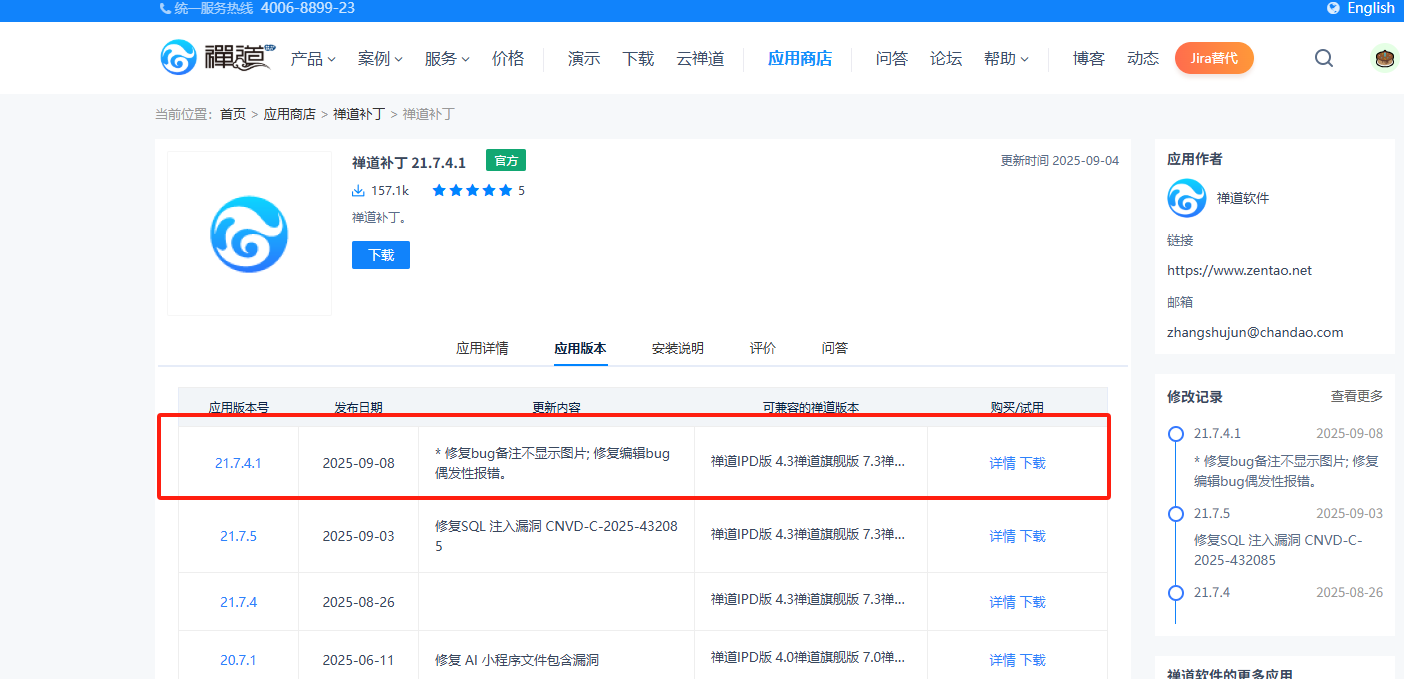Click the globe English language icon
Viewport: 1404px width, 679px height.
pos(1333,8)
